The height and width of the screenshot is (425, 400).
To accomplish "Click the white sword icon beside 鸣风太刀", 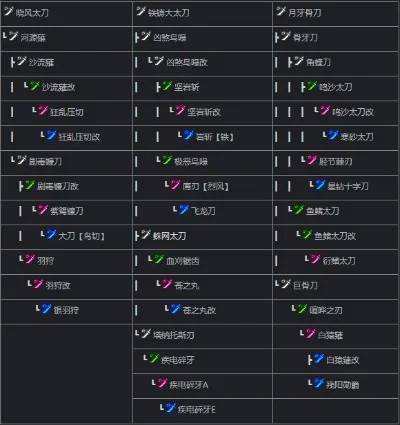I will point(9,11).
